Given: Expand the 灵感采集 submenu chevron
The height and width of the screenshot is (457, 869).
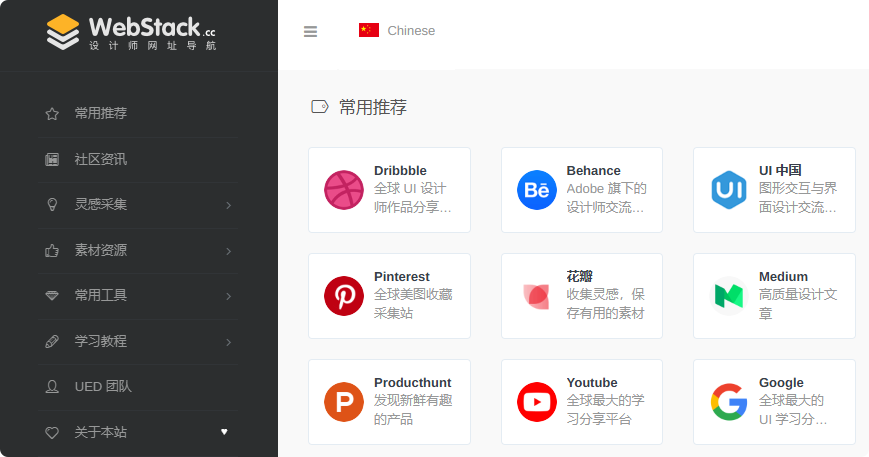Looking at the screenshot, I should (x=228, y=206).
